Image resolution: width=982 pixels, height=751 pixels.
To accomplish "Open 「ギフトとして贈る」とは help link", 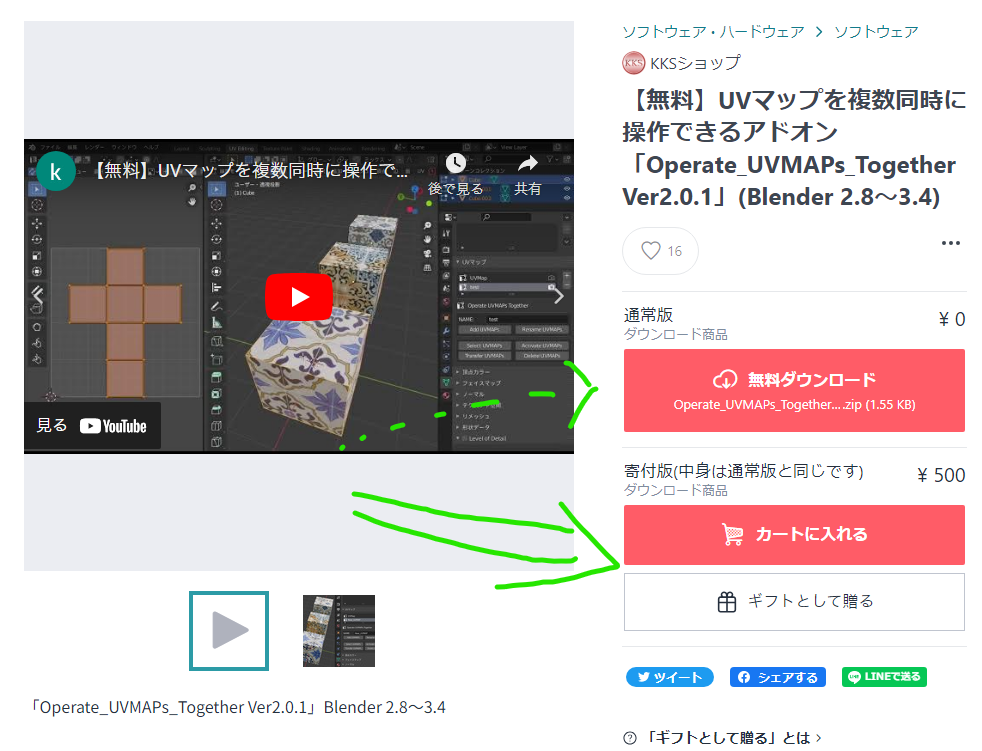I will pyautogui.click(x=734, y=738).
